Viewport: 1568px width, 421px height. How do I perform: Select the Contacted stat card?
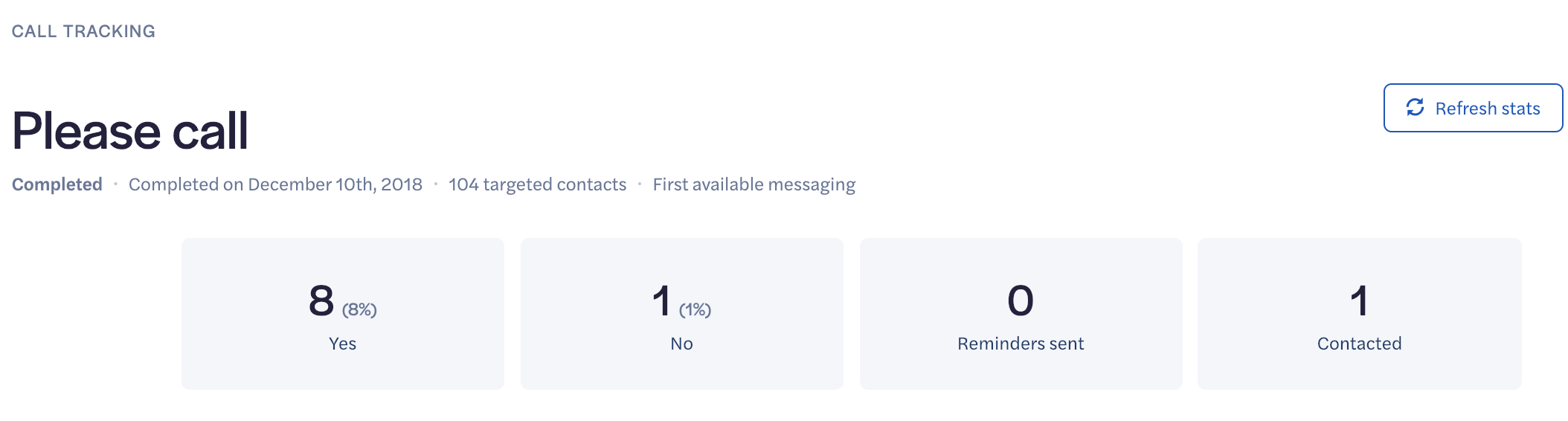pos(1360,314)
